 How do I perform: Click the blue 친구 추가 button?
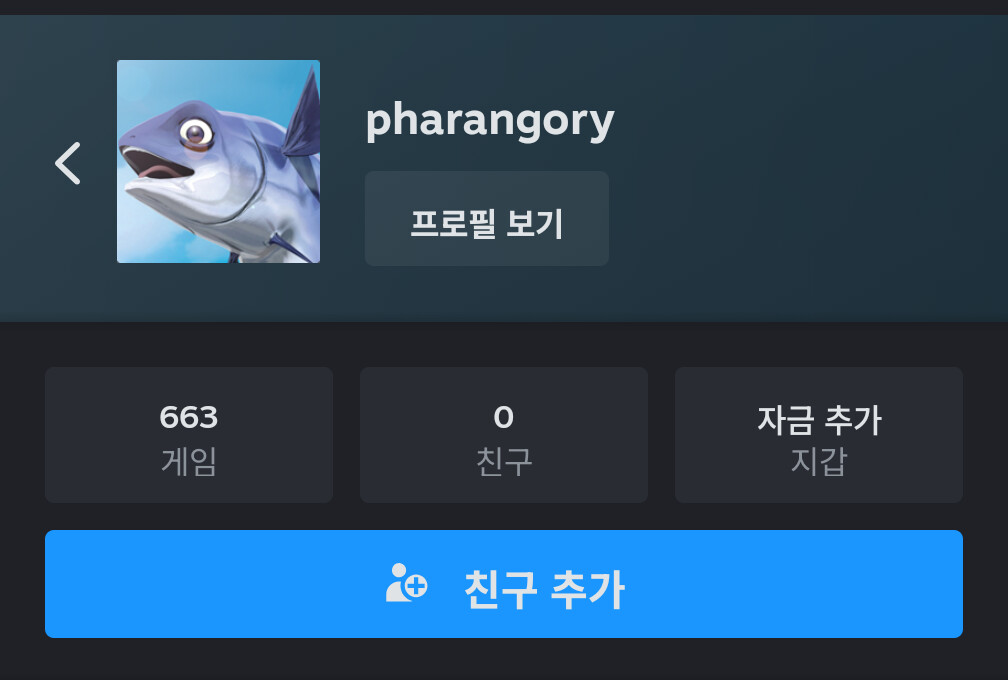click(x=504, y=584)
